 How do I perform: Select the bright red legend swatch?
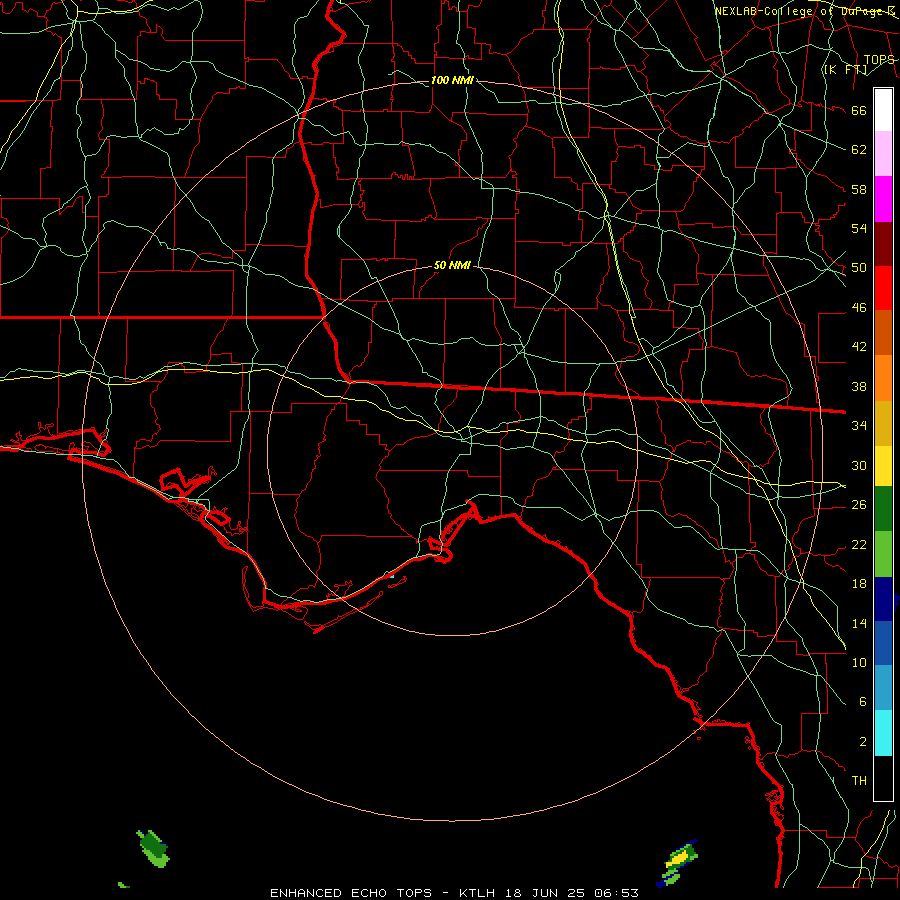coord(883,289)
